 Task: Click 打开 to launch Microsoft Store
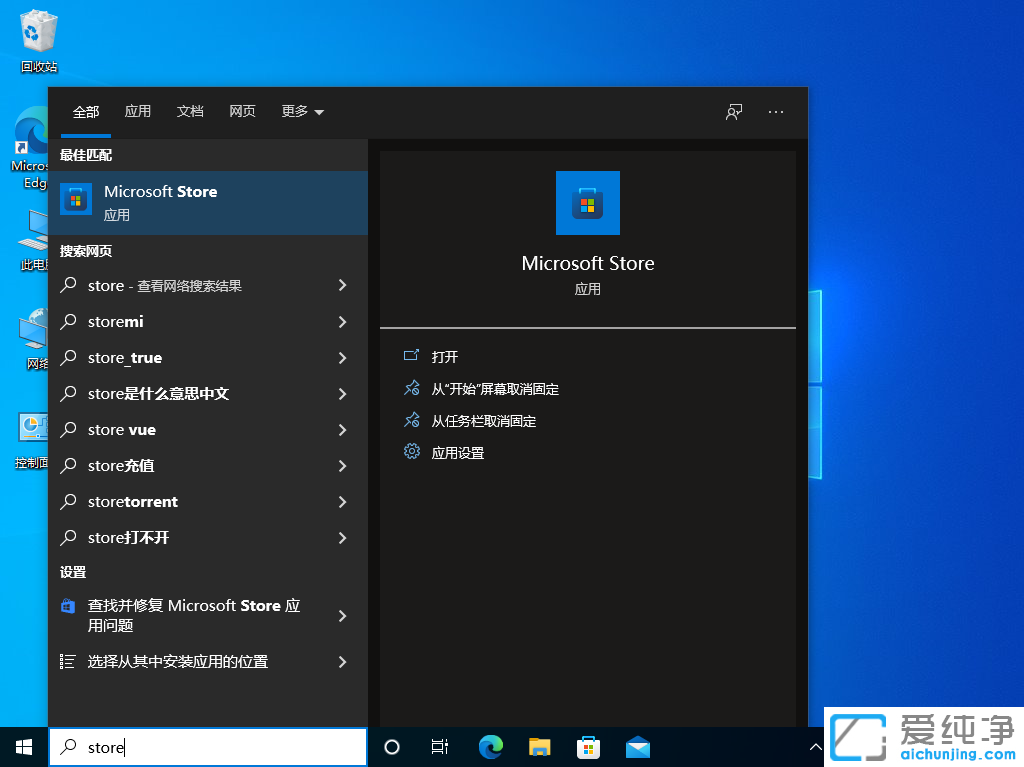[x=443, y=356]
